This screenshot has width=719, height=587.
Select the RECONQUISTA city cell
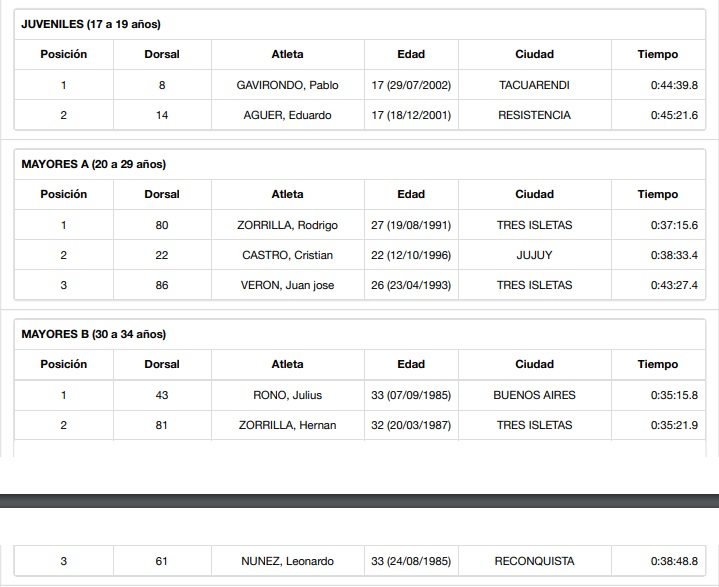(534, 561)
